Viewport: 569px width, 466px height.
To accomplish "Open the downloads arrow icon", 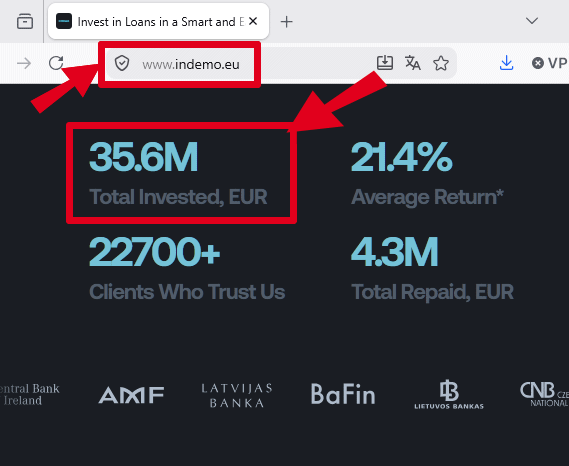I will coord(506,63).
